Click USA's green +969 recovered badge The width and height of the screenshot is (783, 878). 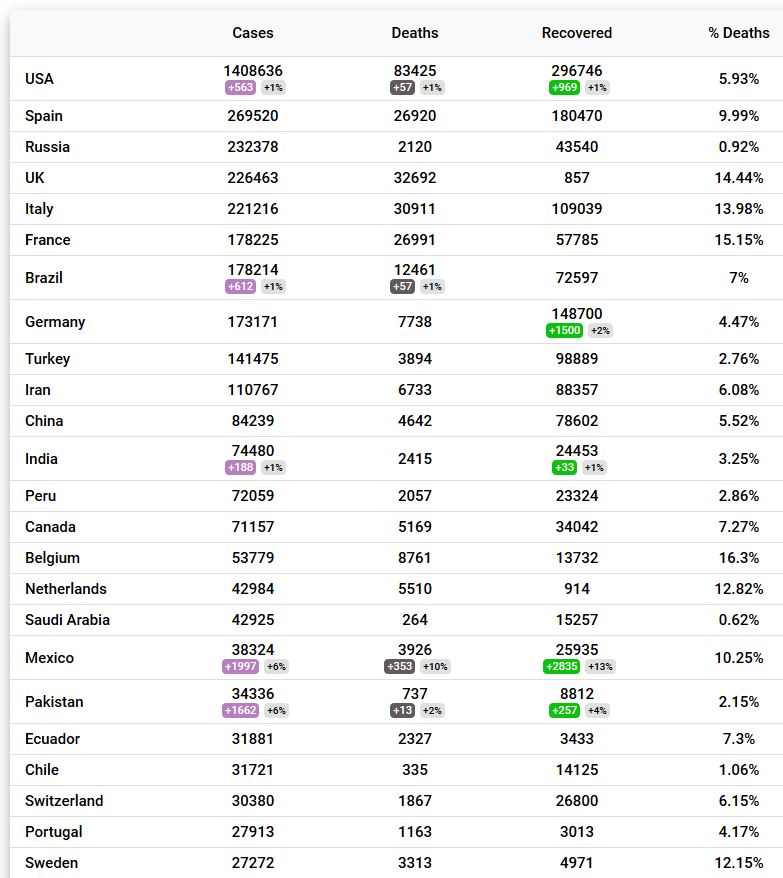(x=564, y=87)
